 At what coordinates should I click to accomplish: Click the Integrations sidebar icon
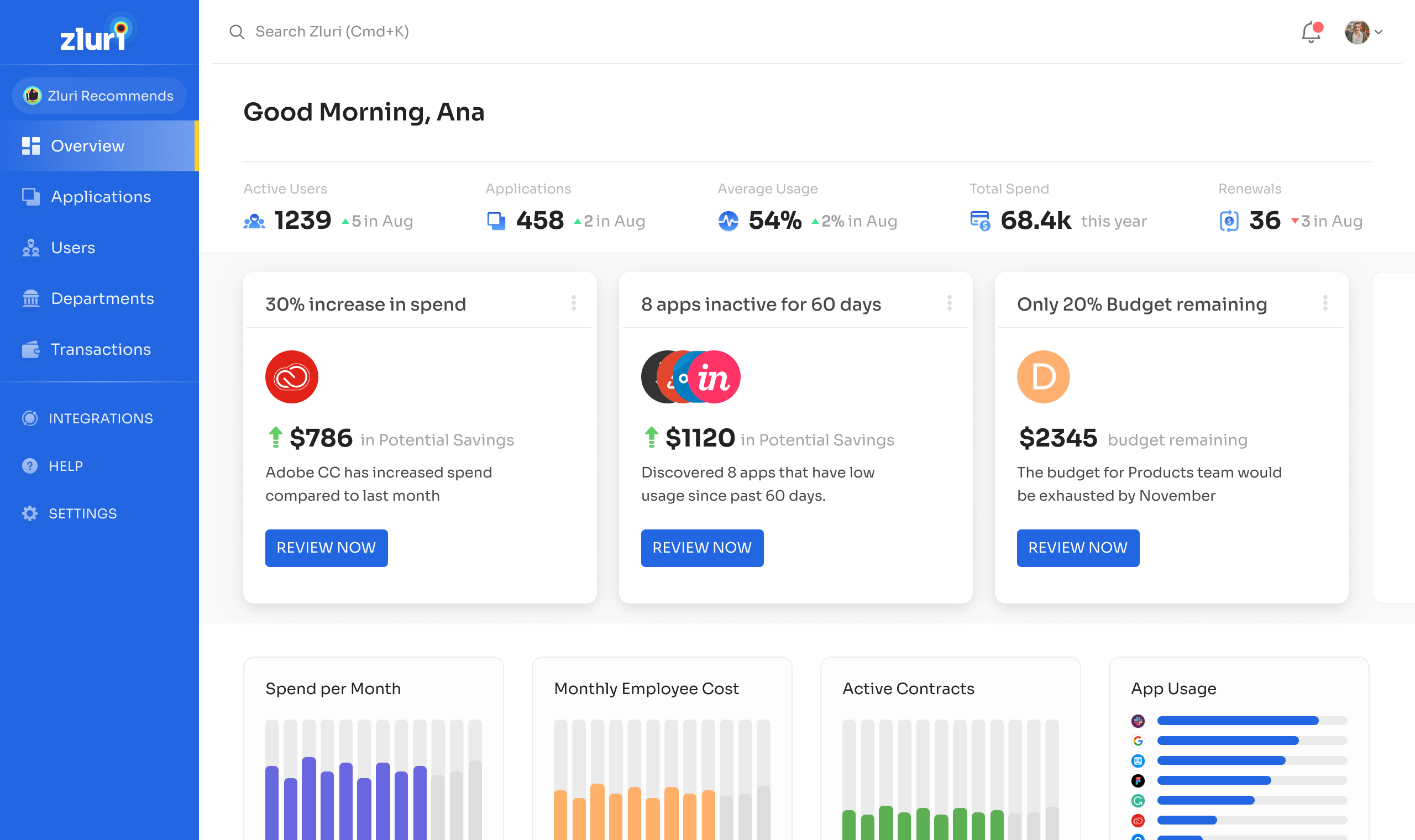pos(29,418)
